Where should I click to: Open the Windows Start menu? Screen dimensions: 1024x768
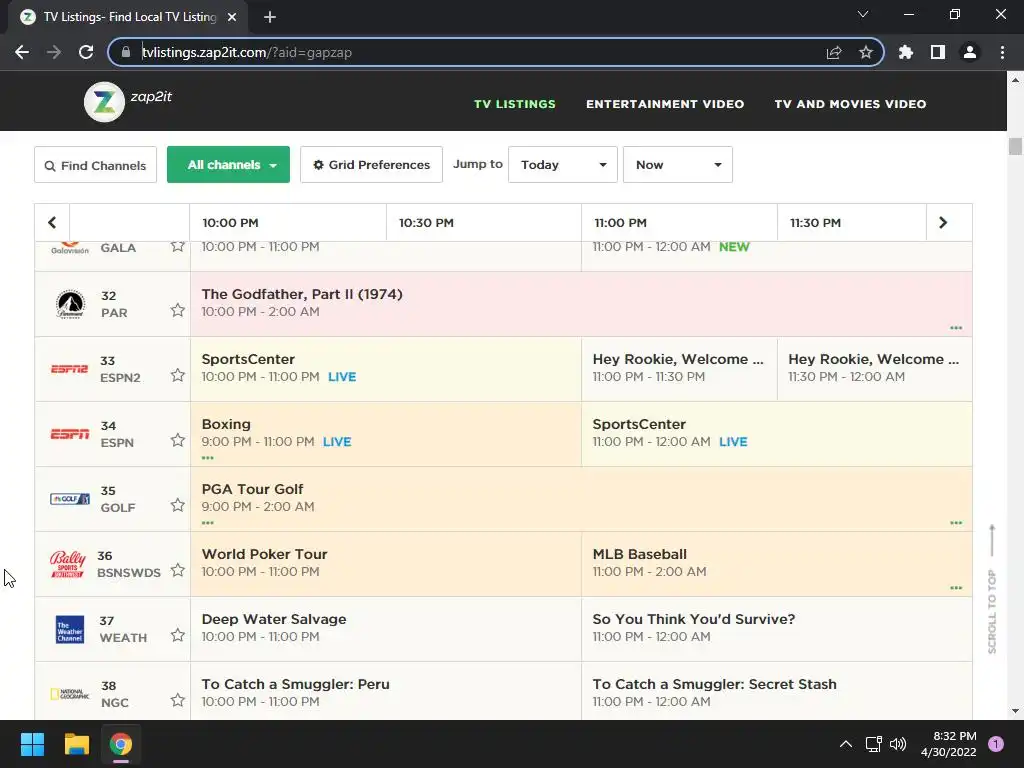coord(32,744)
